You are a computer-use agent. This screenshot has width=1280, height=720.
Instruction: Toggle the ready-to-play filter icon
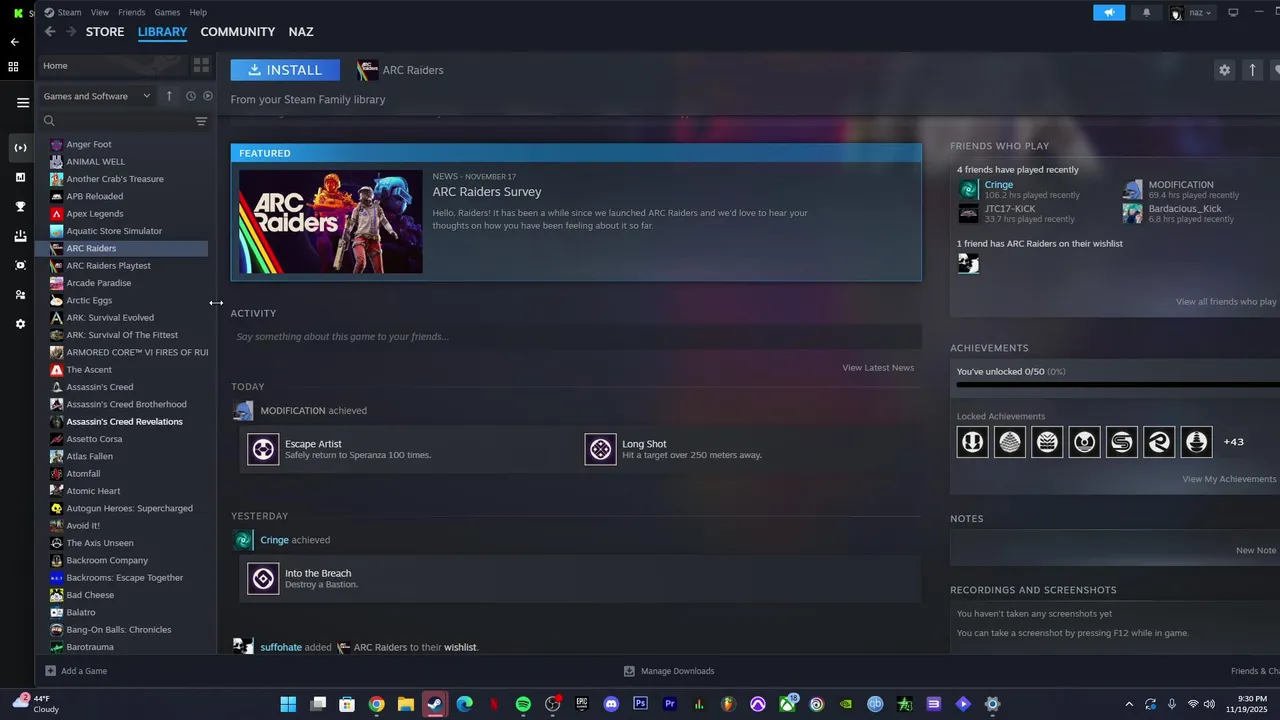click(x=208, y=96)
